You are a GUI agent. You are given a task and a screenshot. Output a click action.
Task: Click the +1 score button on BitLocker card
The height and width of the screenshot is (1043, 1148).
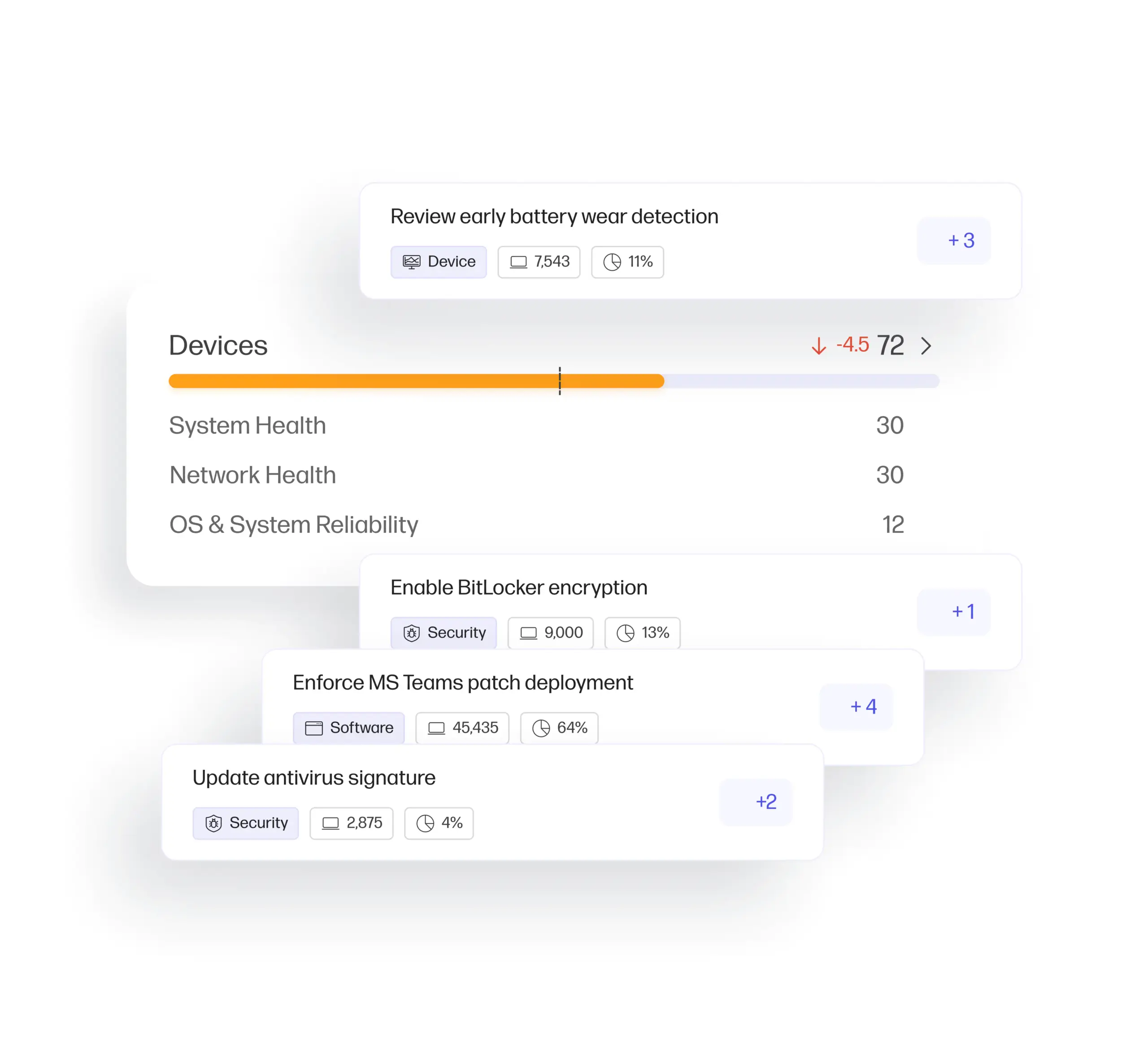point(953,612)
